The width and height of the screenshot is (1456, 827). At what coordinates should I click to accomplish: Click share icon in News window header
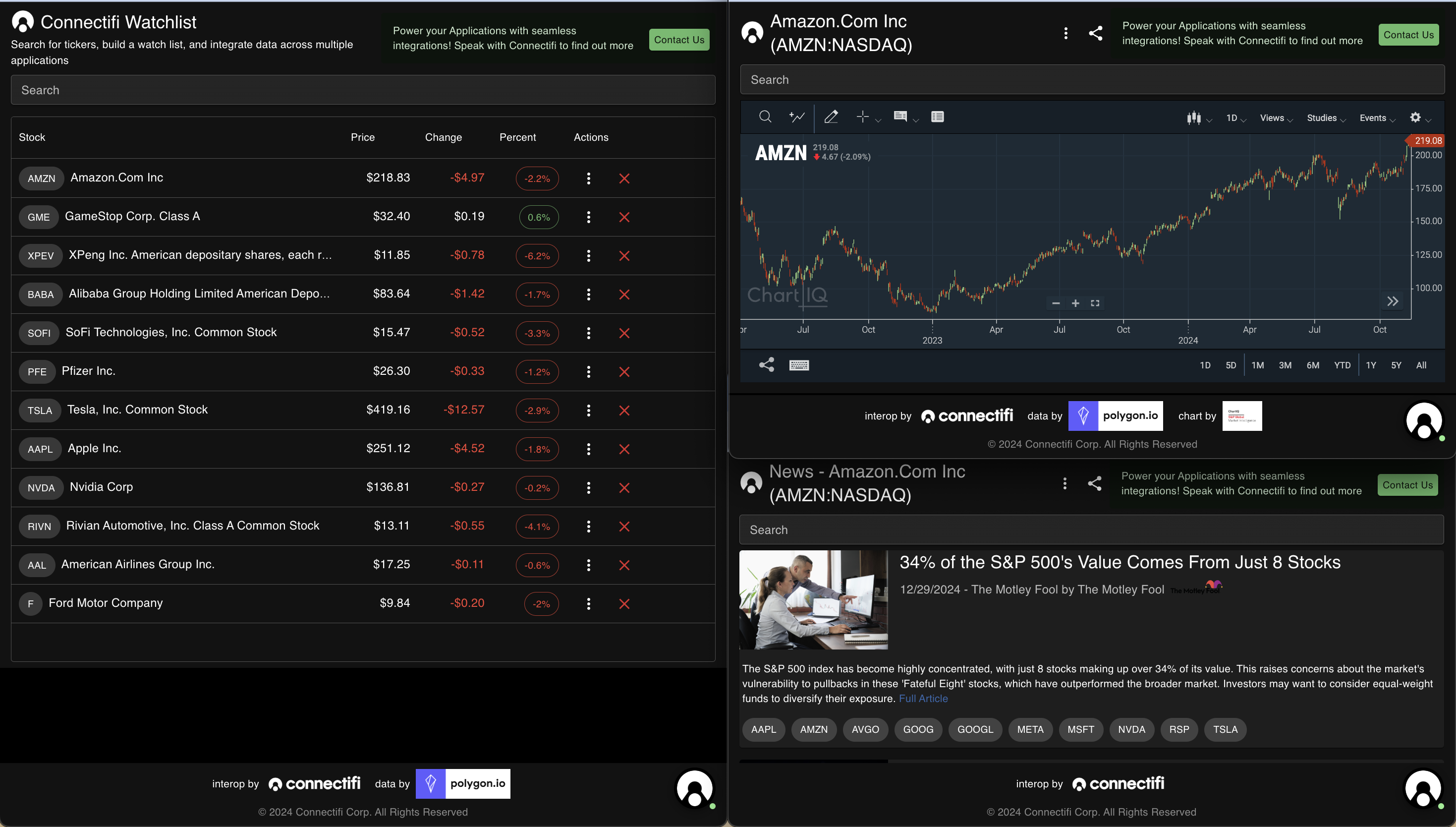click(1094, 483)
